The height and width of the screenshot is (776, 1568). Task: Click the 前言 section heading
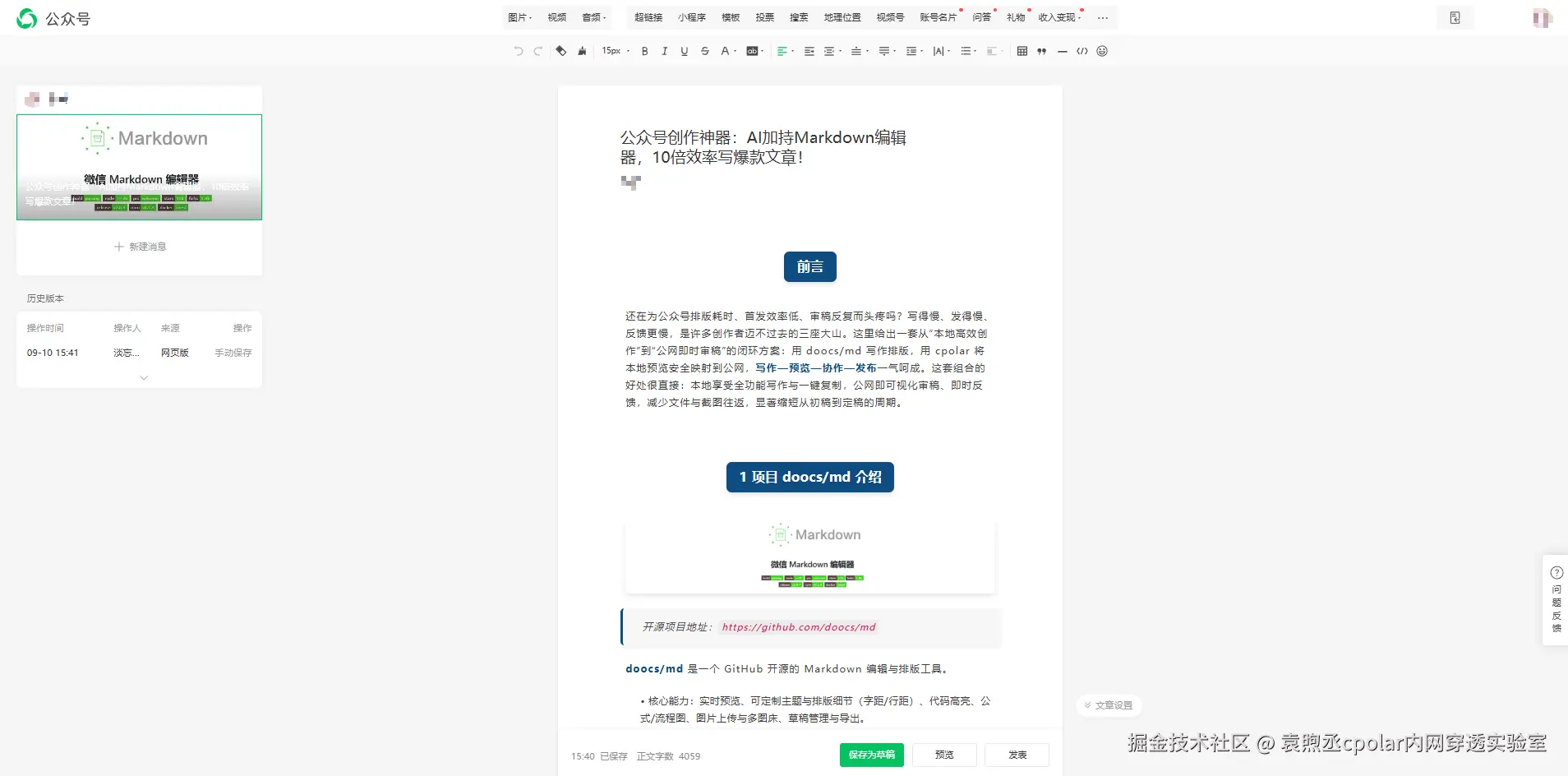click(810, 267)
